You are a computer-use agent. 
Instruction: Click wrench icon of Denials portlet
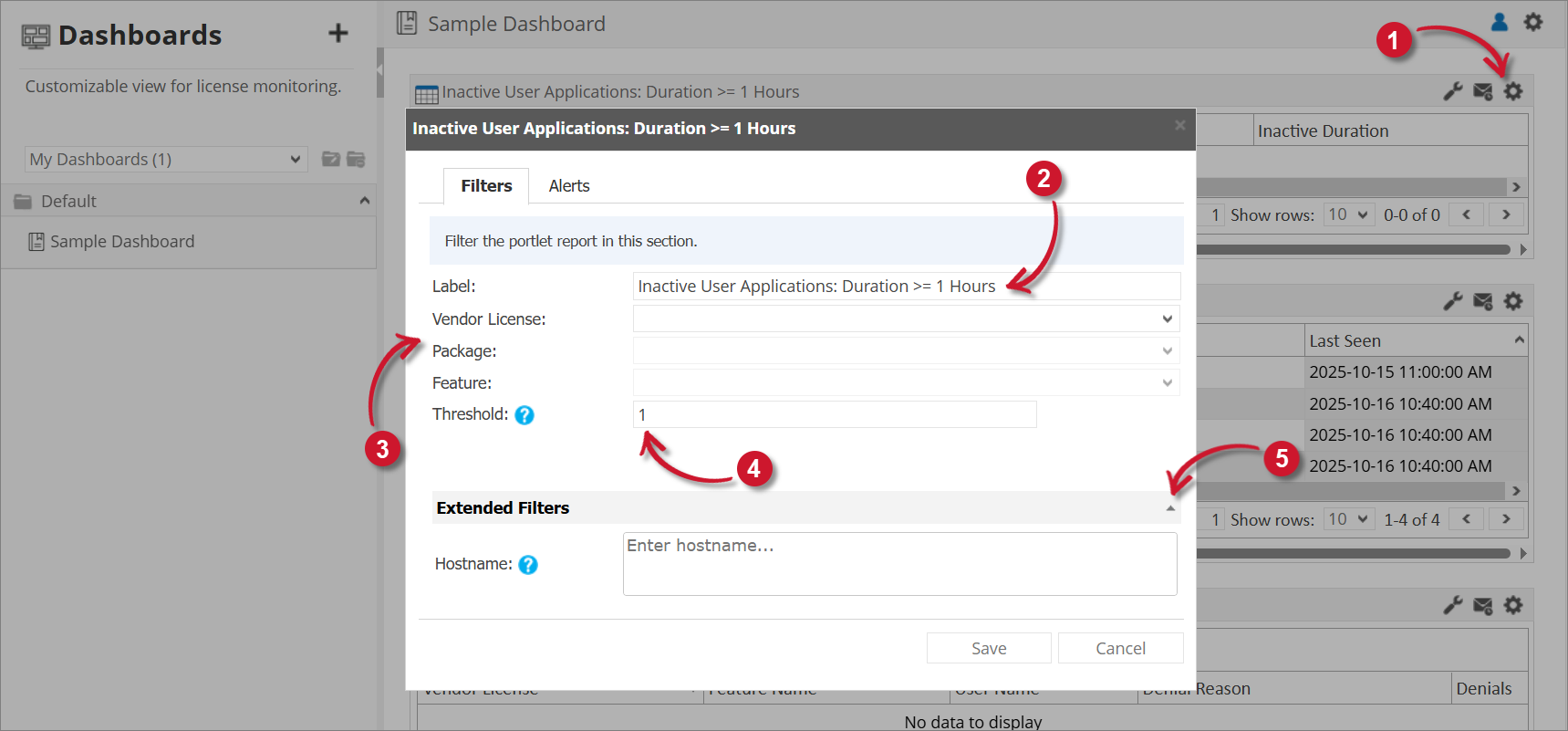click(1453, 605)
